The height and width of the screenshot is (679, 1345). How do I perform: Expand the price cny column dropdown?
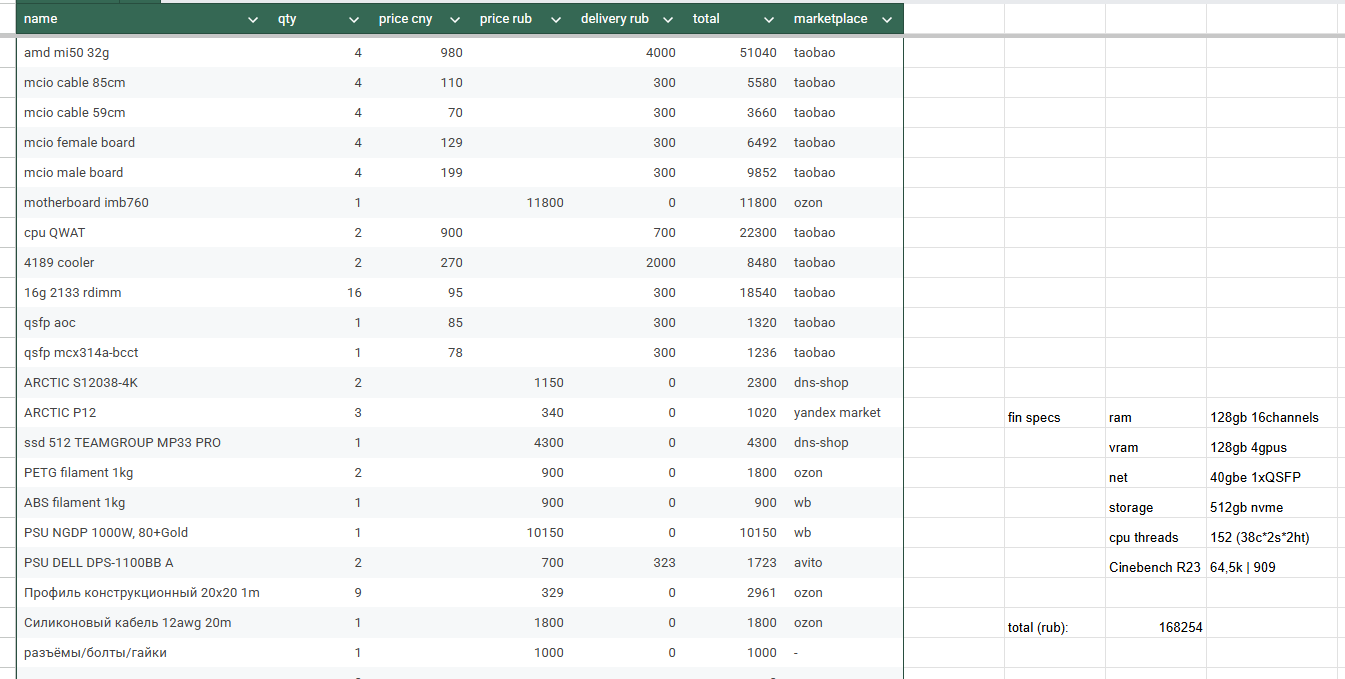[455, 20]
